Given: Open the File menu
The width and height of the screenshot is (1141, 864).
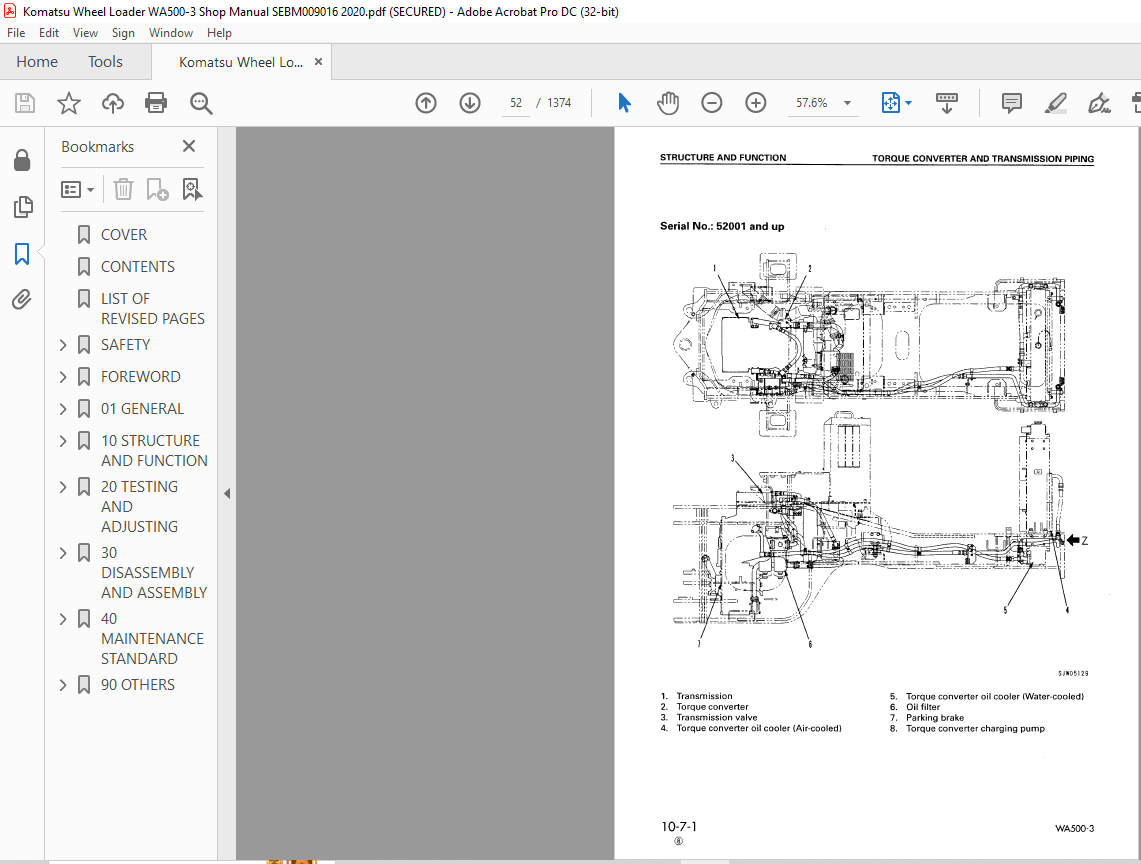Looking at the screenshot, I should [16, 33].
